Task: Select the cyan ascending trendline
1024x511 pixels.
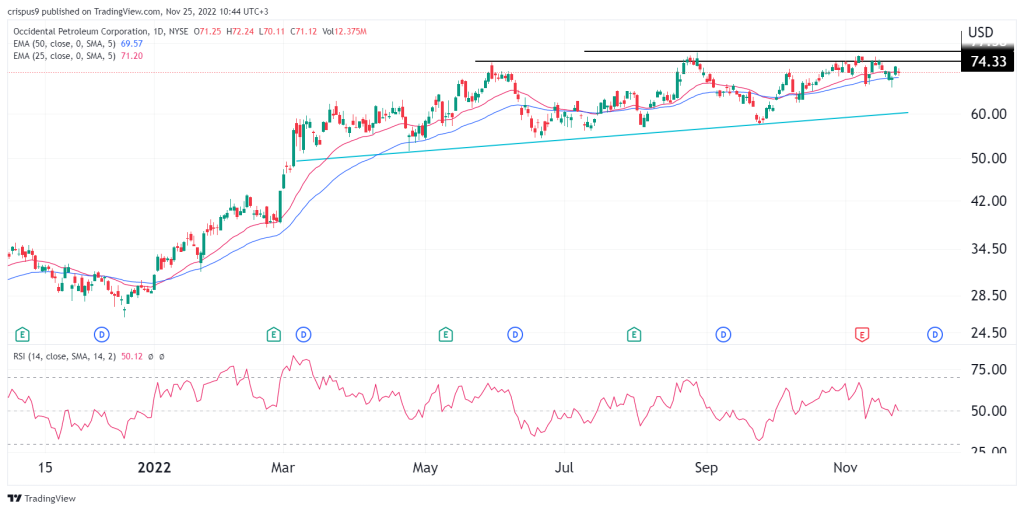Action: (x=602, y=137)
